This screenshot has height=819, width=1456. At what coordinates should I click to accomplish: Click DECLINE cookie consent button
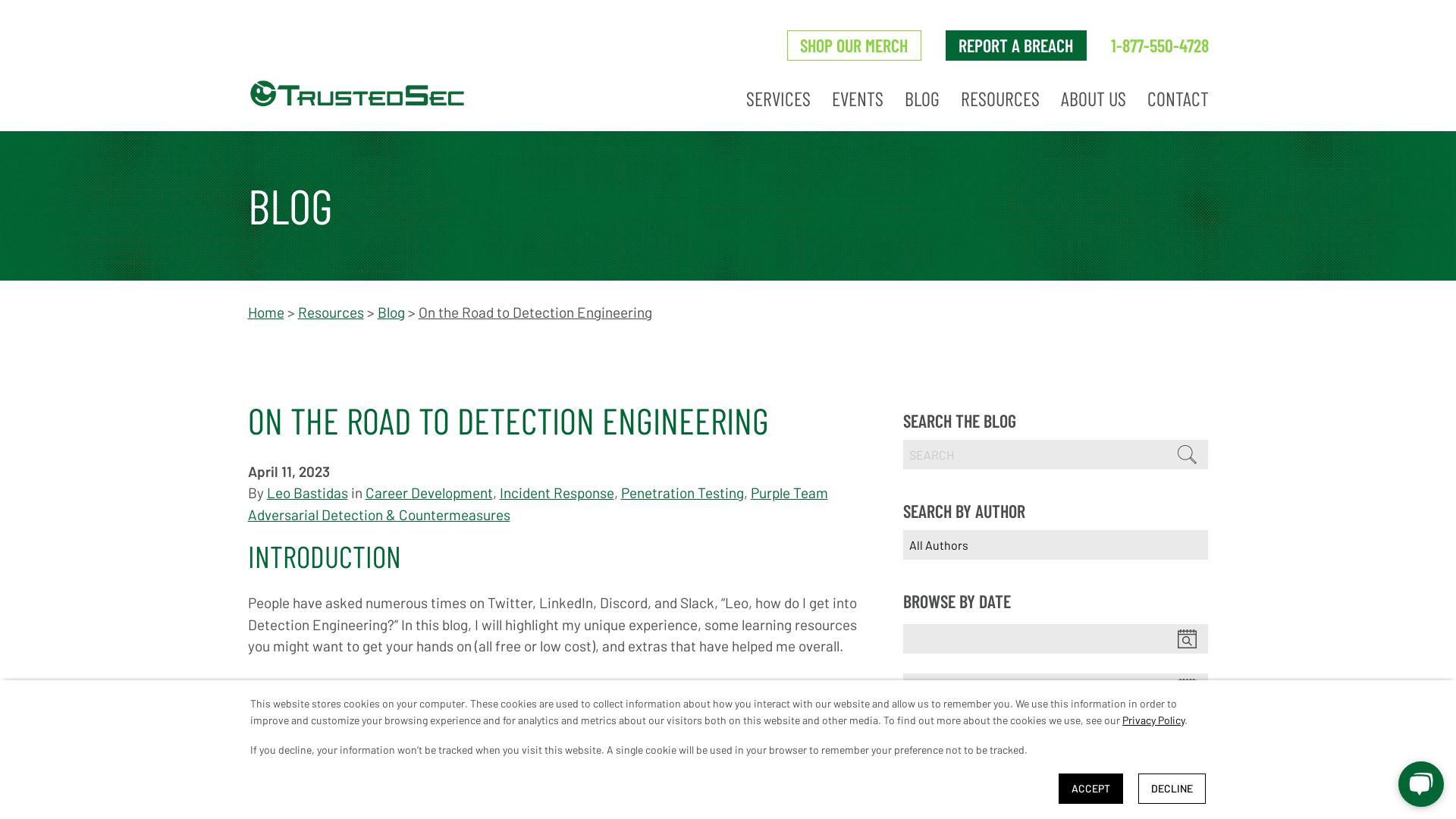pos(1171,788)
